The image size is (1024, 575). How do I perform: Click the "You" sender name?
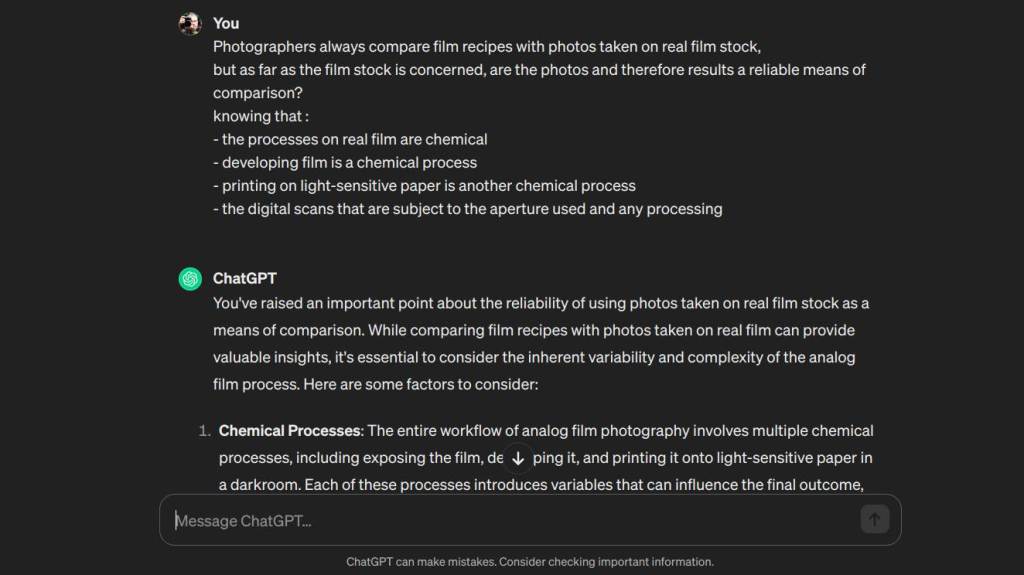click(x=226, y=24)
